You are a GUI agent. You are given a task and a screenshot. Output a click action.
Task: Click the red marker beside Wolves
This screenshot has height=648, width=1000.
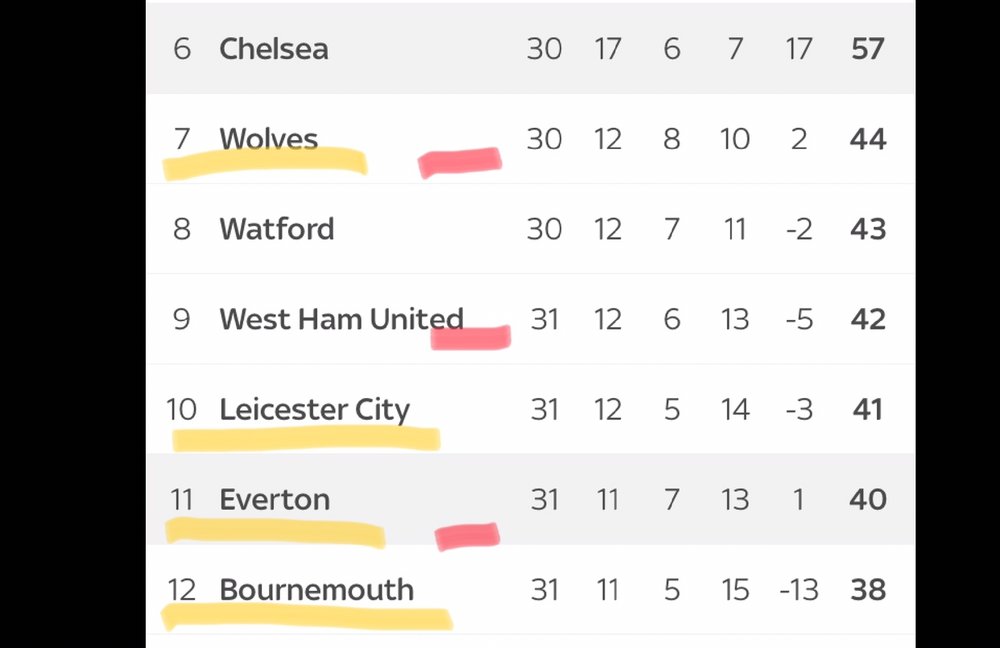(460, 162)
